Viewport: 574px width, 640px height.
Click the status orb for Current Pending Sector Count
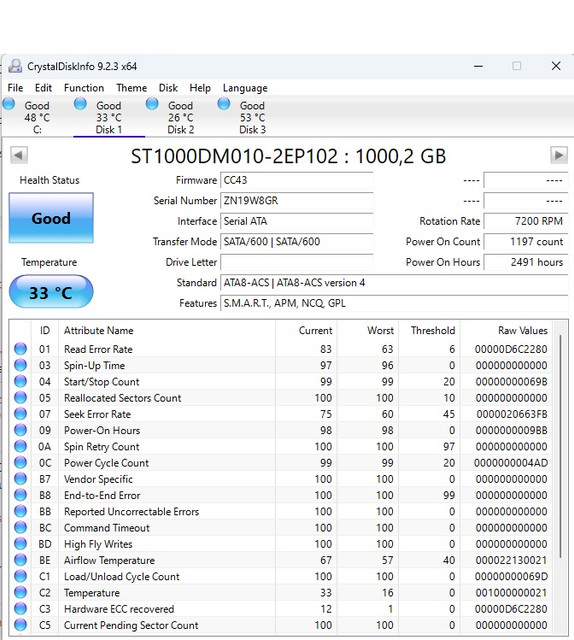point(20,624)
